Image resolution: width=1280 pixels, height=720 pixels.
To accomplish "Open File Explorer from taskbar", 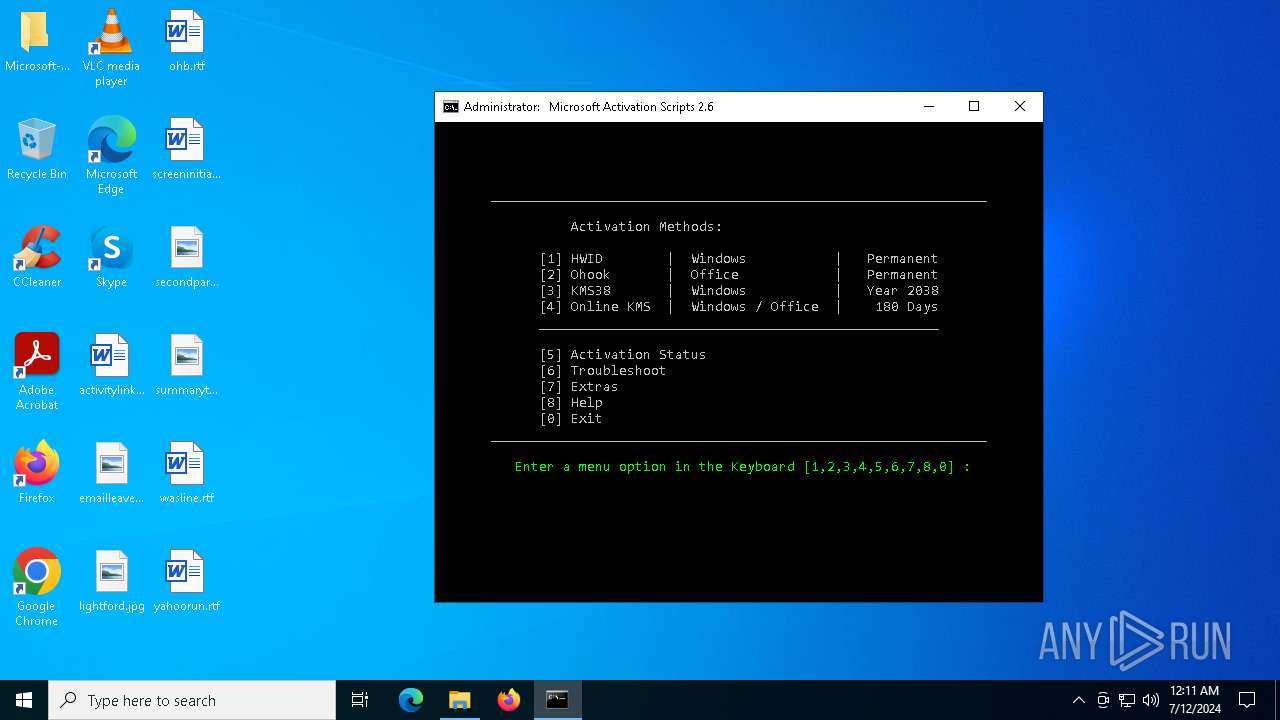I will [x=460, y=700].
